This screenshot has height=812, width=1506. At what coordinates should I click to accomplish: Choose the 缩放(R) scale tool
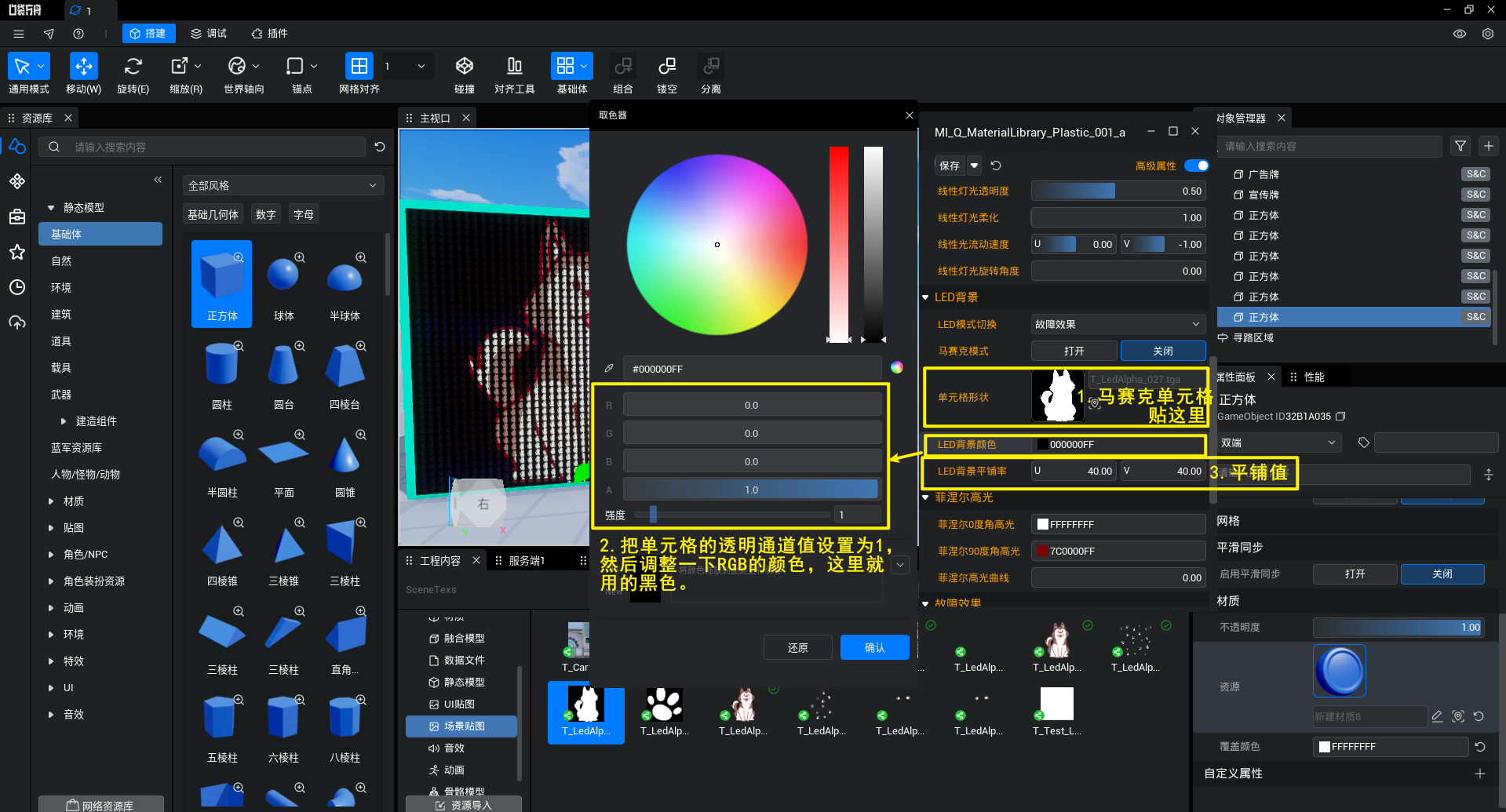pos(180,66)
